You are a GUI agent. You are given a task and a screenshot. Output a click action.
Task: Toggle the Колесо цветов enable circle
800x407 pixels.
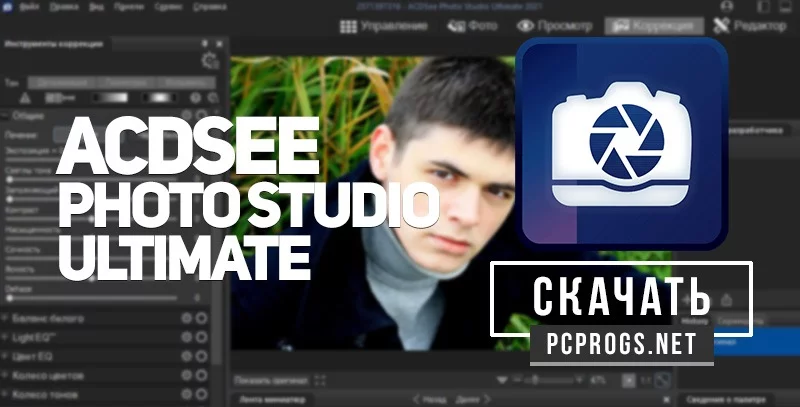(x=202, y=375)
